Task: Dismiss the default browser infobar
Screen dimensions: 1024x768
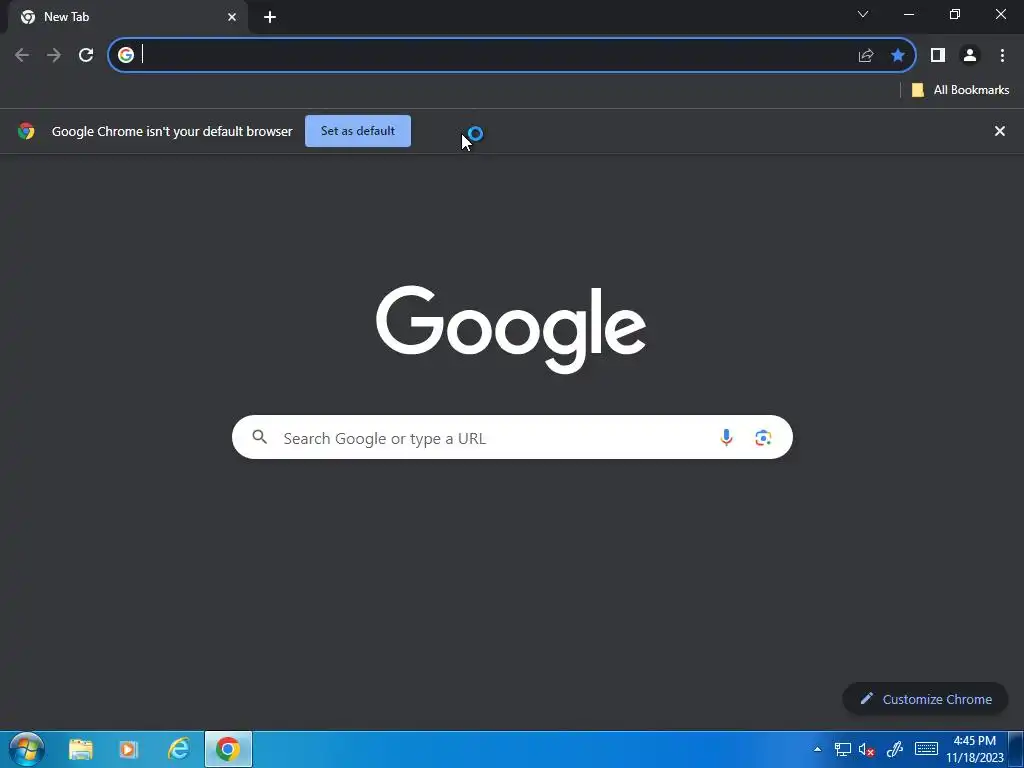Action: 999,131
